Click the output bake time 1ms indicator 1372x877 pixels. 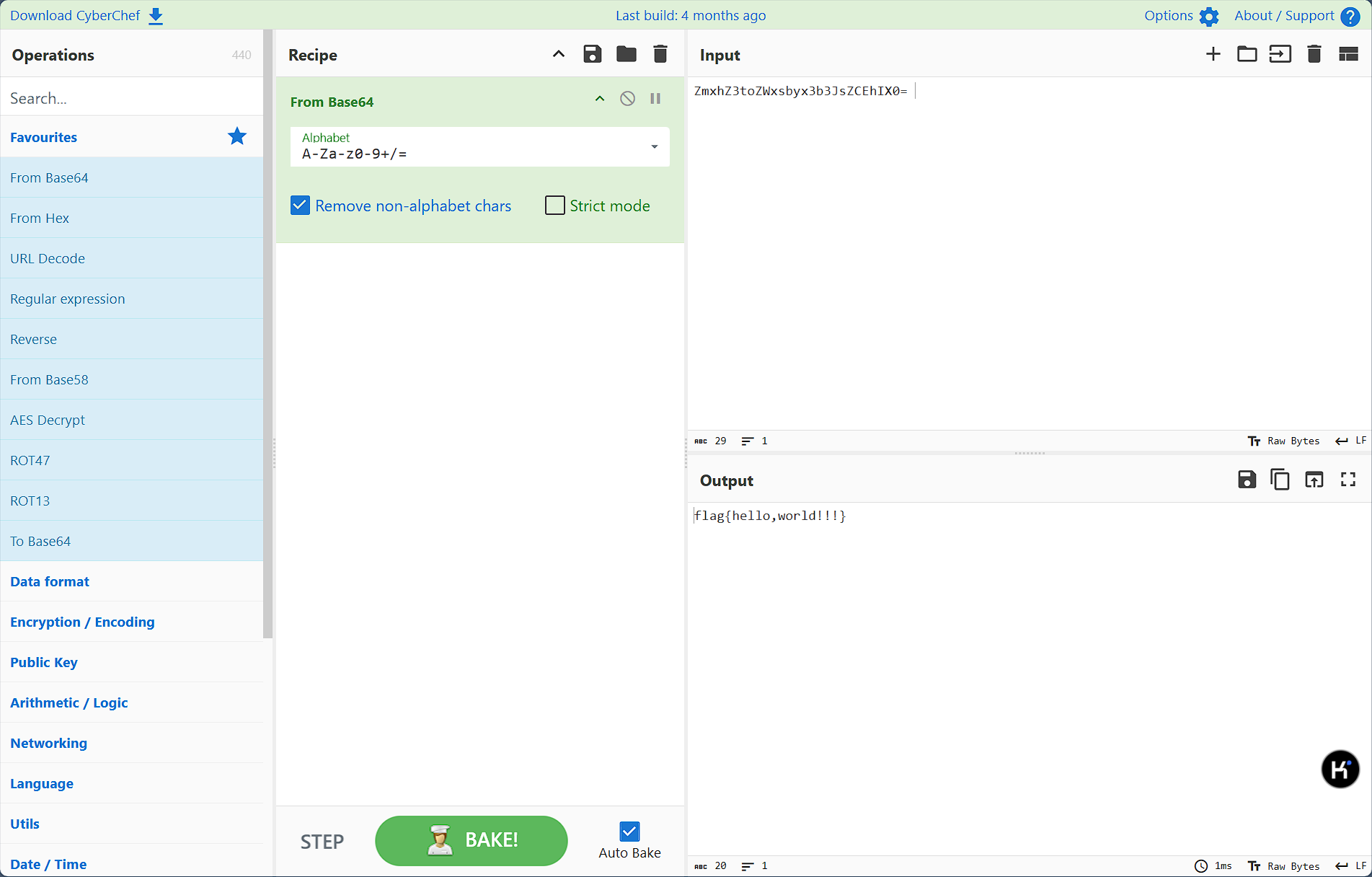1213,866
